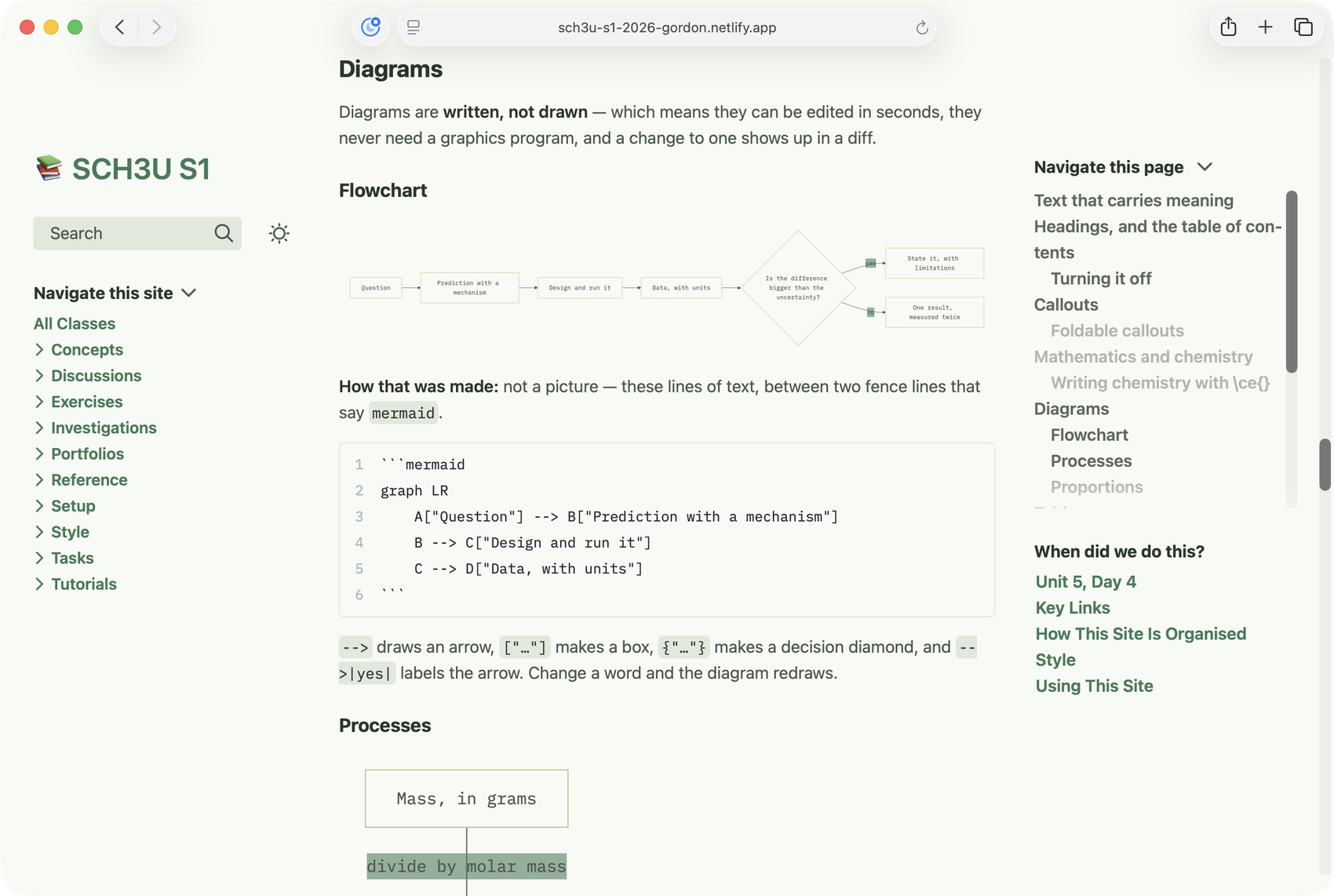
Task: Open the Unit 5, Day 4 link
Action: coord(1085,581)
